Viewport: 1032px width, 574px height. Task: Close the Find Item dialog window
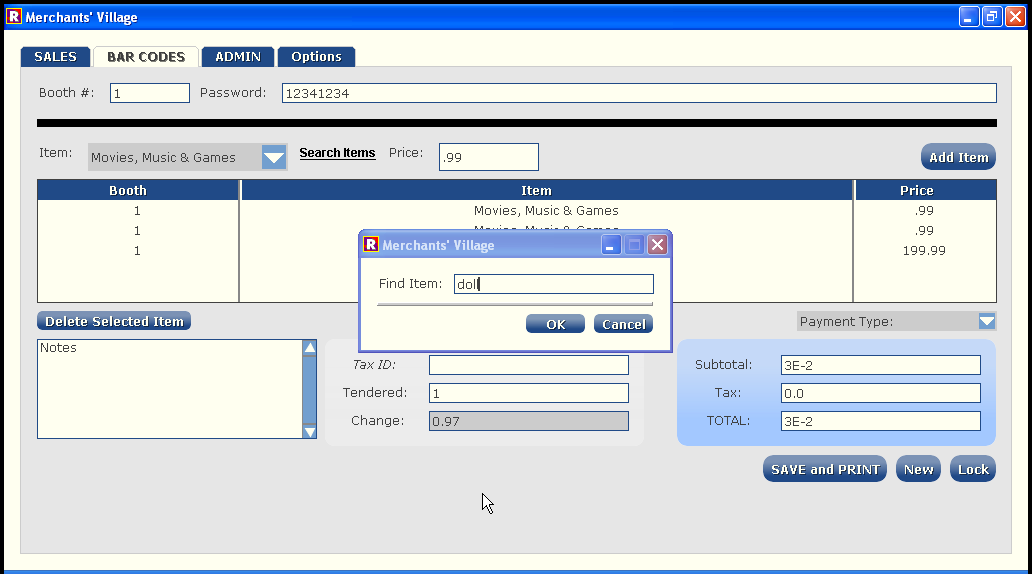point(657,245)
